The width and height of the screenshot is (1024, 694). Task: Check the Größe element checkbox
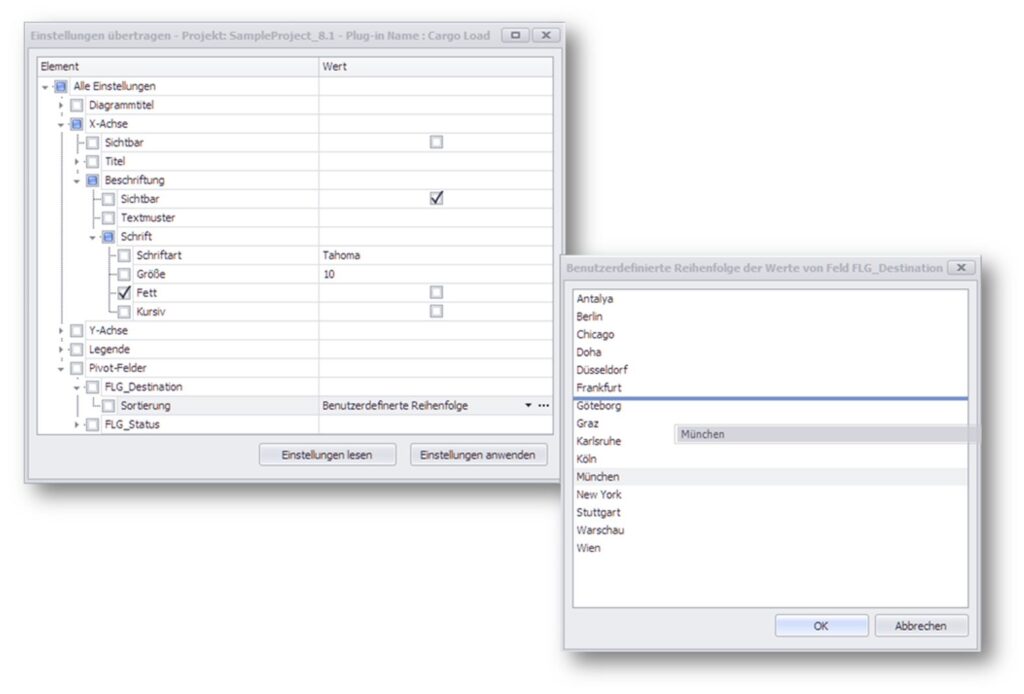[124, 274]
